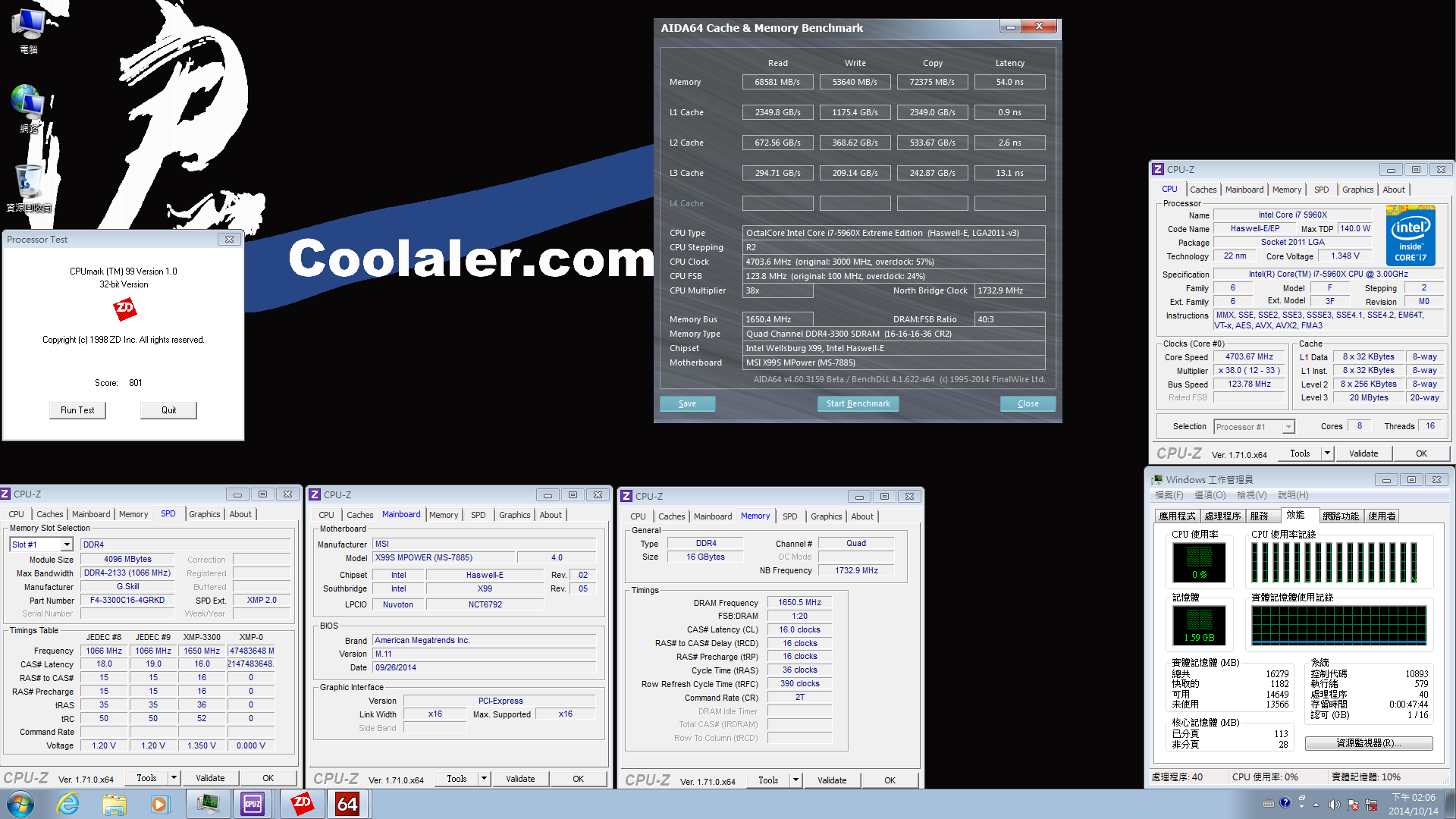The height and width of the screenshot is (819, 1456).
Task: Open the volume speaker tray icon
Action: click(x=1334, y=805)
